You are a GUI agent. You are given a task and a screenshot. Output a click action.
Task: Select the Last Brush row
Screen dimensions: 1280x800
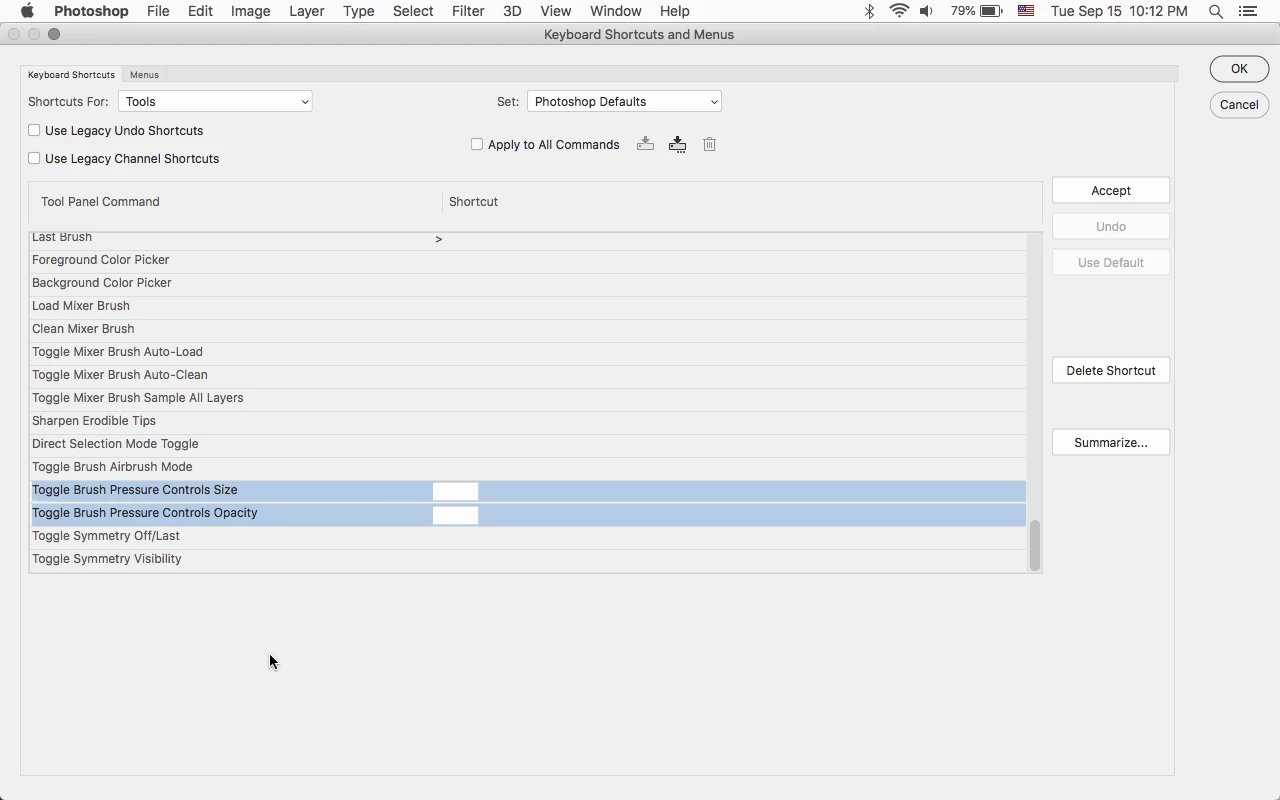(529, 239)
